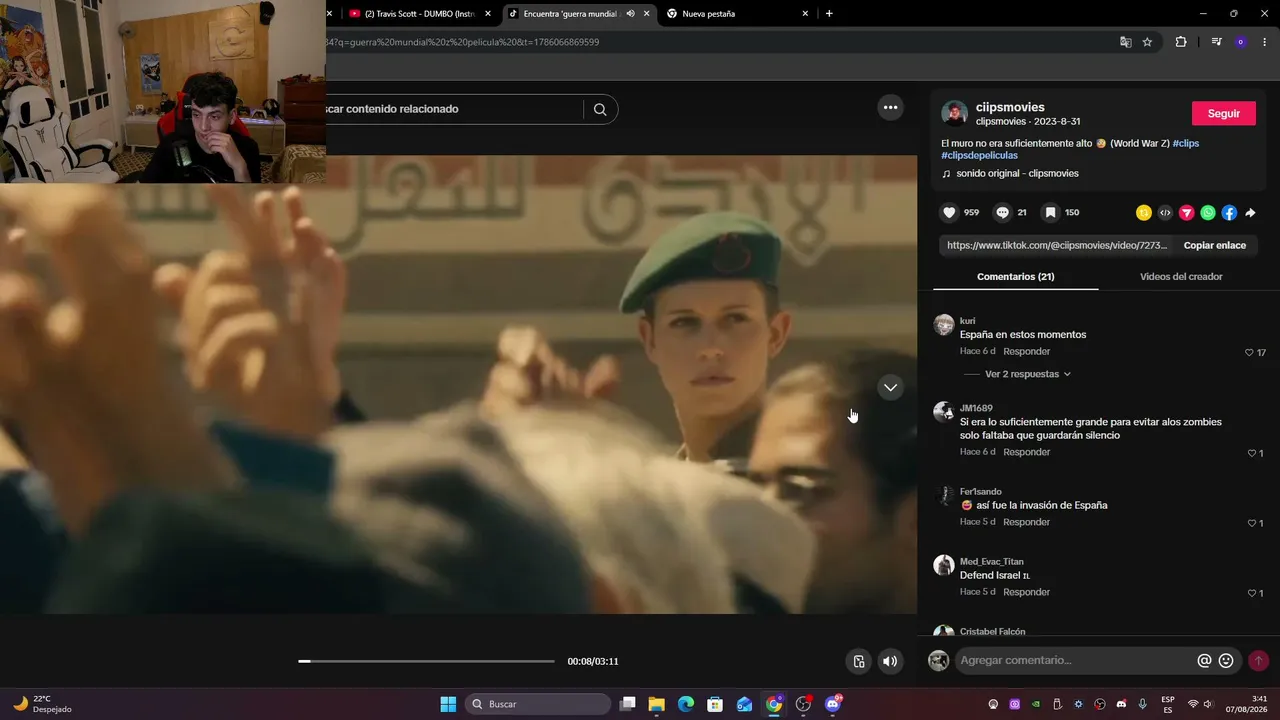The image size is (1280, 720).
Task: Mention a user with the @ icon
Action: tap(1204, 661)
